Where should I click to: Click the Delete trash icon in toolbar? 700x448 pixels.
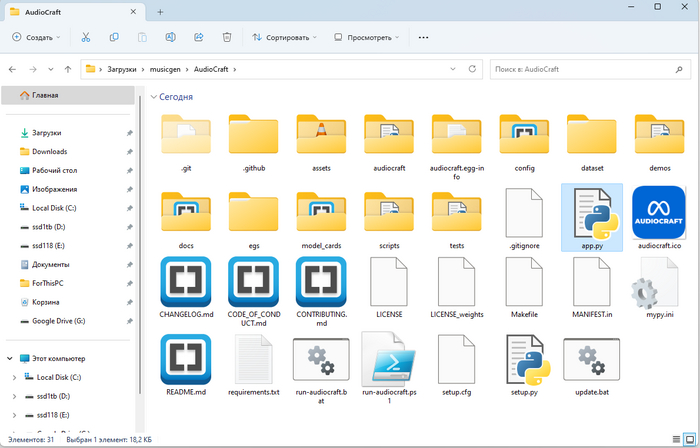point(227,37)
